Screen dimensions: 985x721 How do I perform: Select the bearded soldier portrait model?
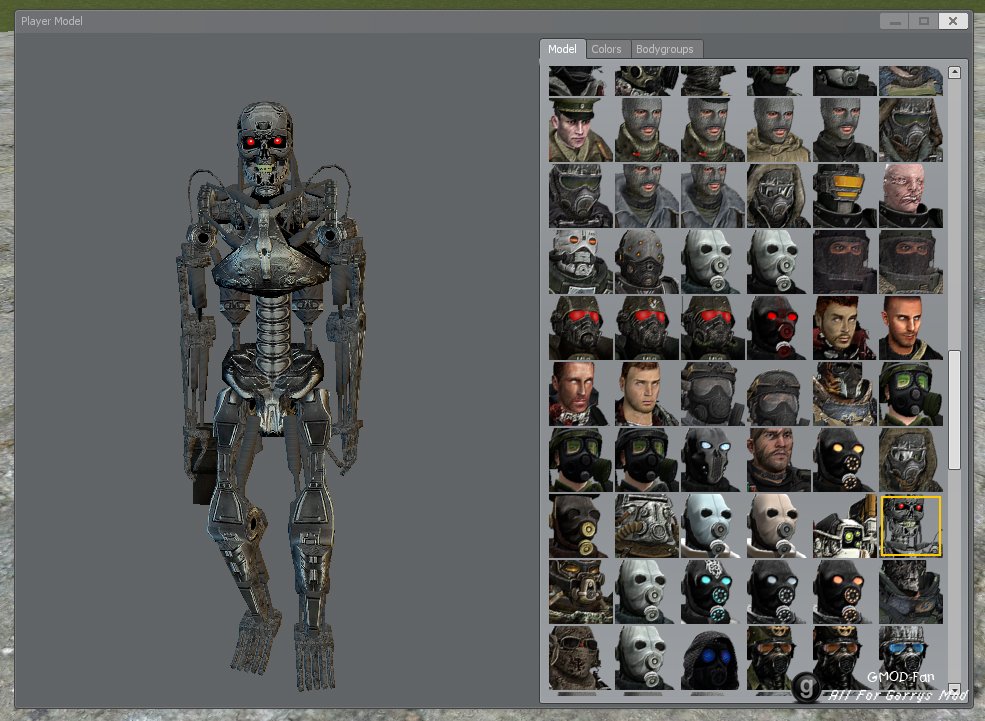coord(843,327)
